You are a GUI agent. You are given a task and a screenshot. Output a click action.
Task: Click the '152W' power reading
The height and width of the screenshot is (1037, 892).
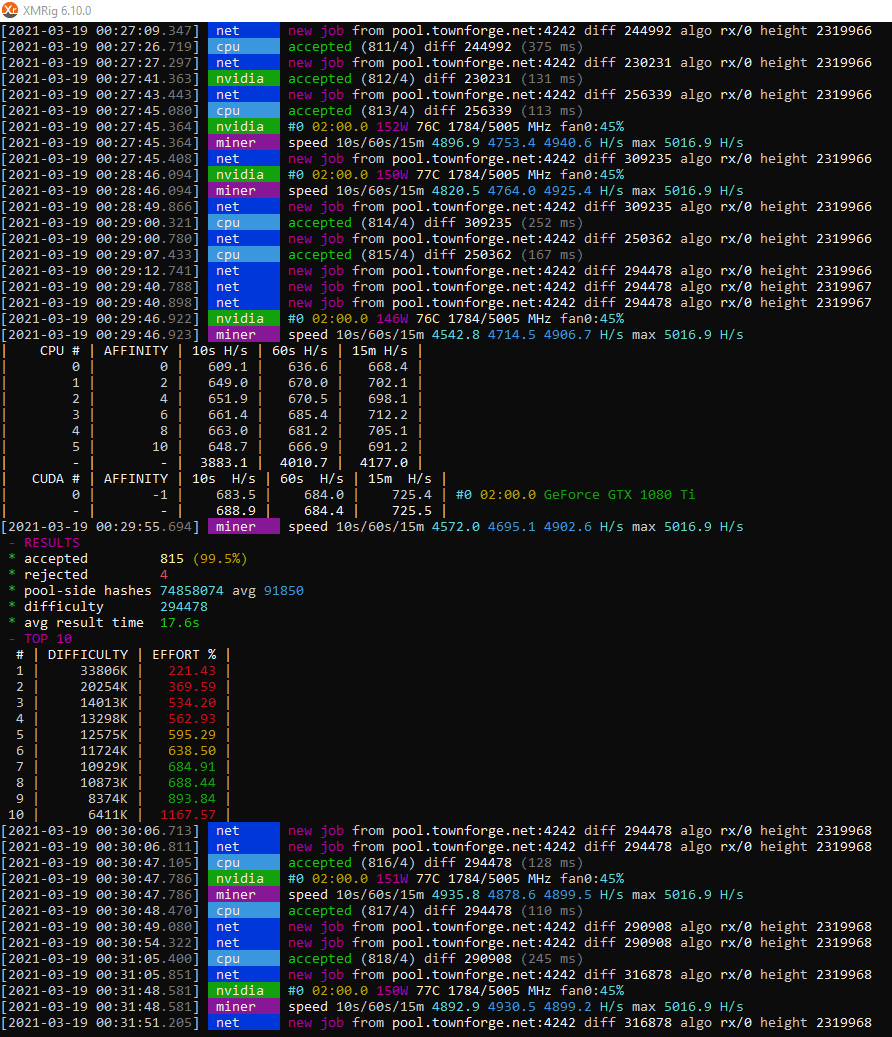[x=392, y=126]
